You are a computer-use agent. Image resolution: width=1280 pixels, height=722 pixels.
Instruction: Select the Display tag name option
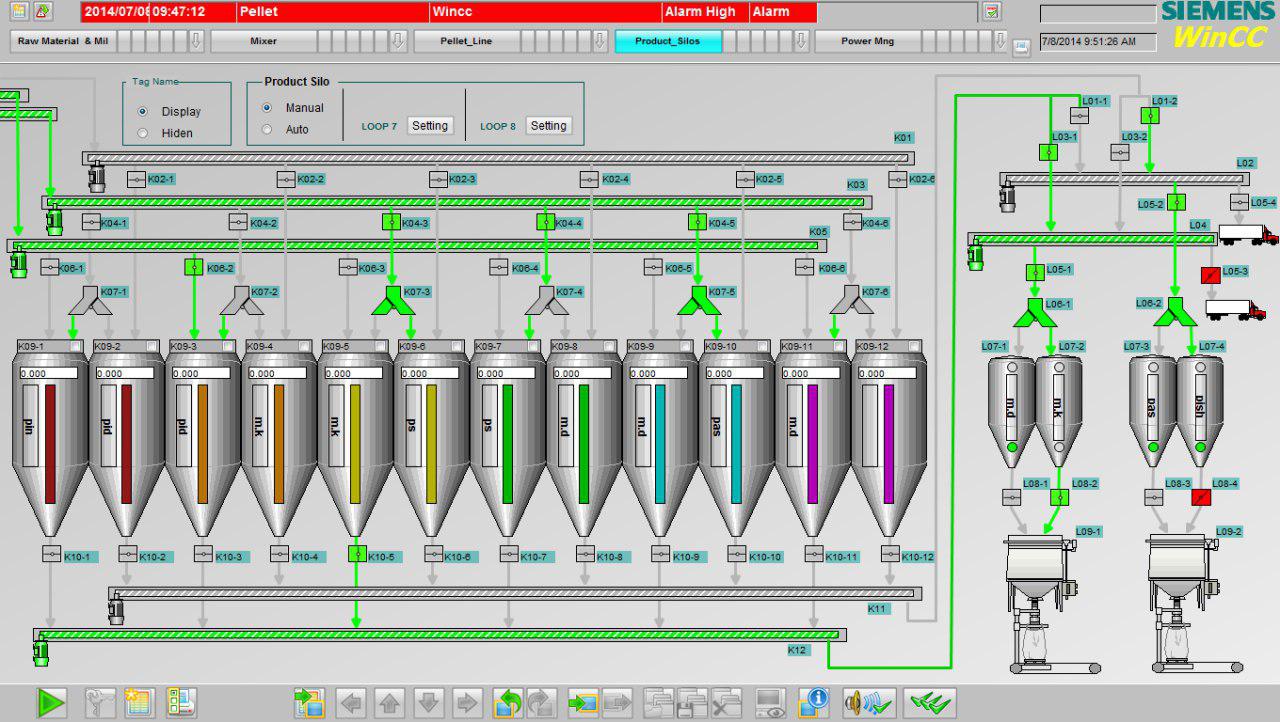tap(143, 112)
